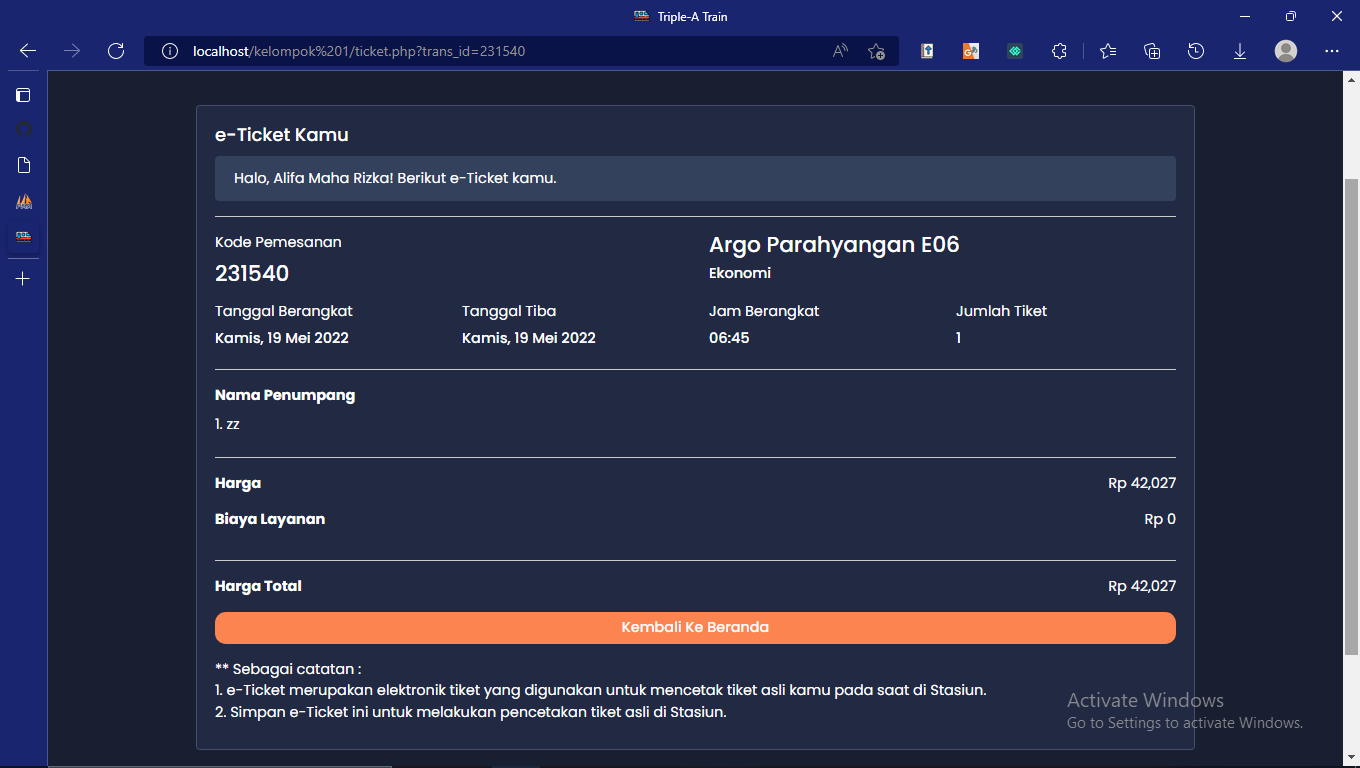Viewport: 1360px width, 768px height.
Task: Select the GitHub tab in the sidebar
Action: [x=22, y=129]
